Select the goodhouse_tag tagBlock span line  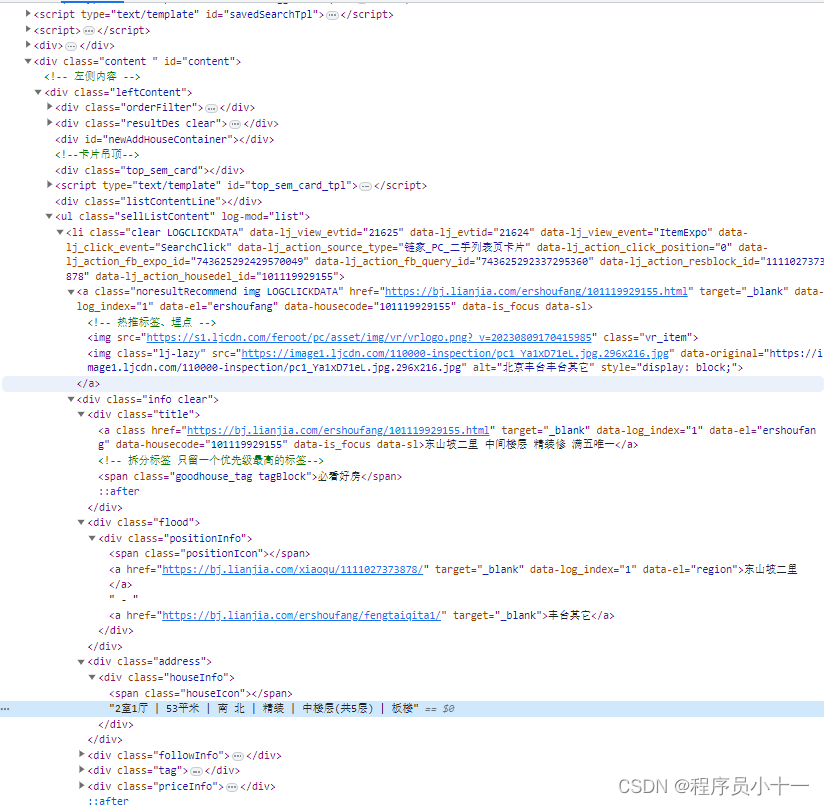pyautogui.click(x=250, y=476)
